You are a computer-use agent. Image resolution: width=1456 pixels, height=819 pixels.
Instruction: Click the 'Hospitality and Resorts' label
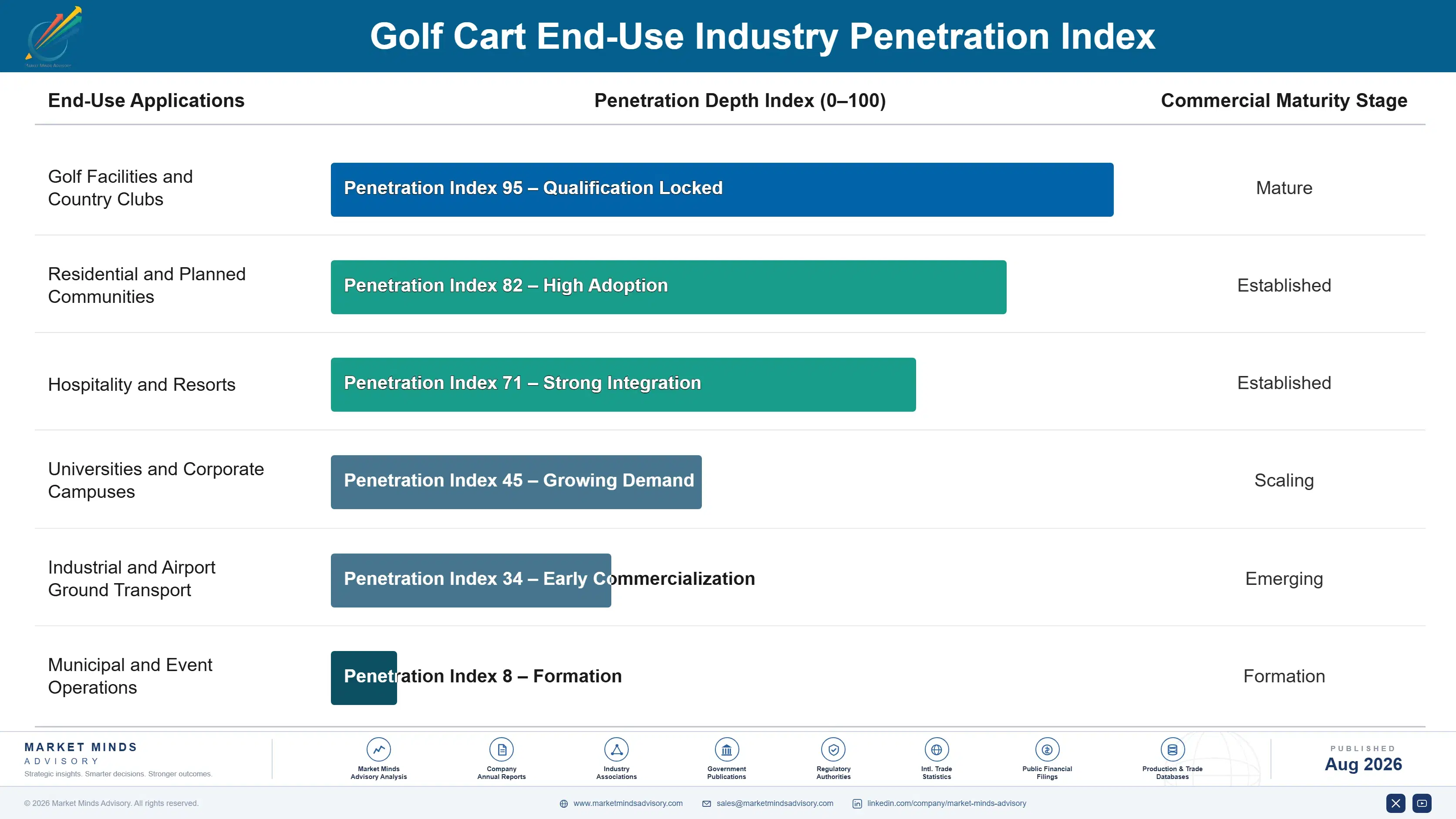click(142, 385)
